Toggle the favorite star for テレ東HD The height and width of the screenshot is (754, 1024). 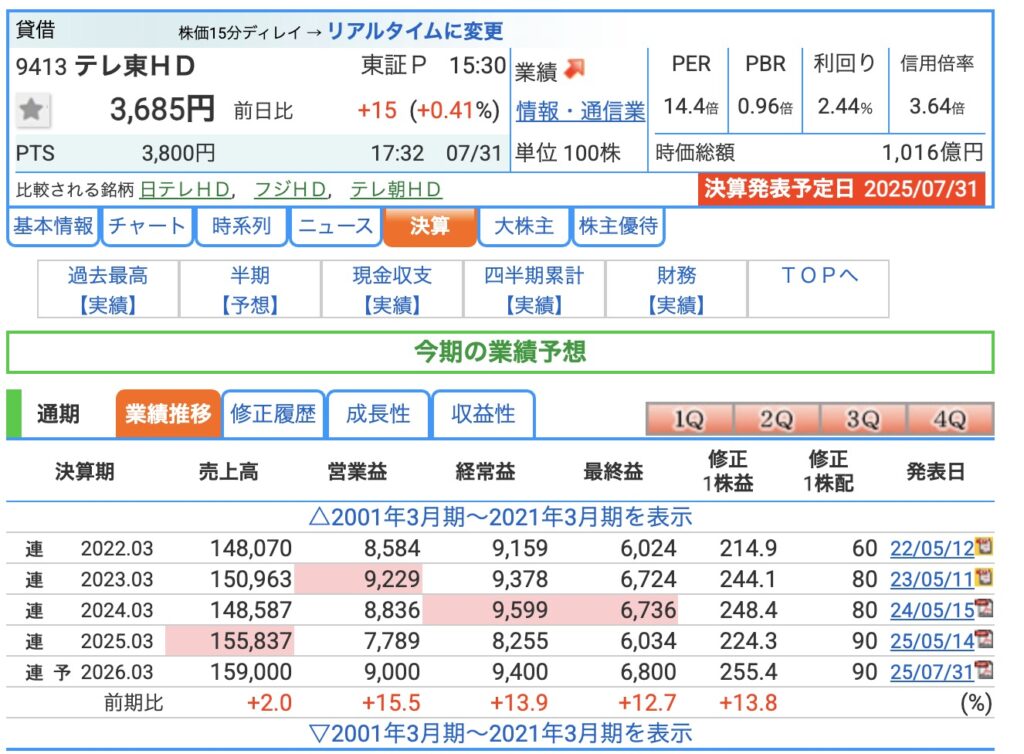pos(32,109)
